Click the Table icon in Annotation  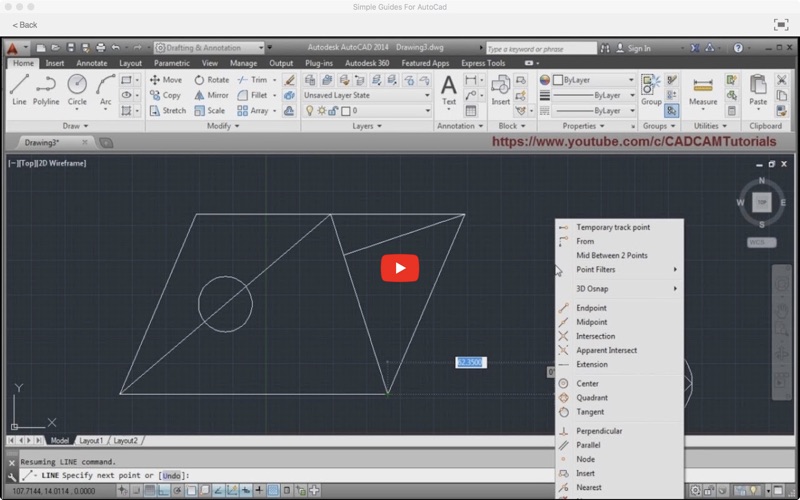click(470, 111)
